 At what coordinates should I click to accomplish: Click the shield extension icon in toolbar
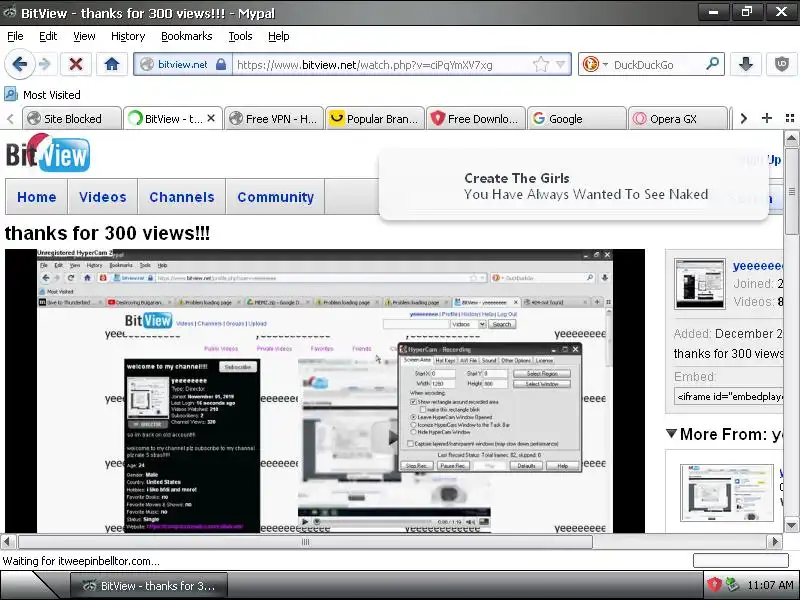click(x=782, y=64)
